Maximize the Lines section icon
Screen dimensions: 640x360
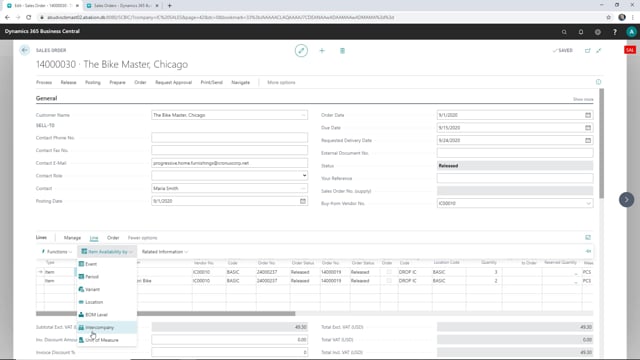[588, 238]
